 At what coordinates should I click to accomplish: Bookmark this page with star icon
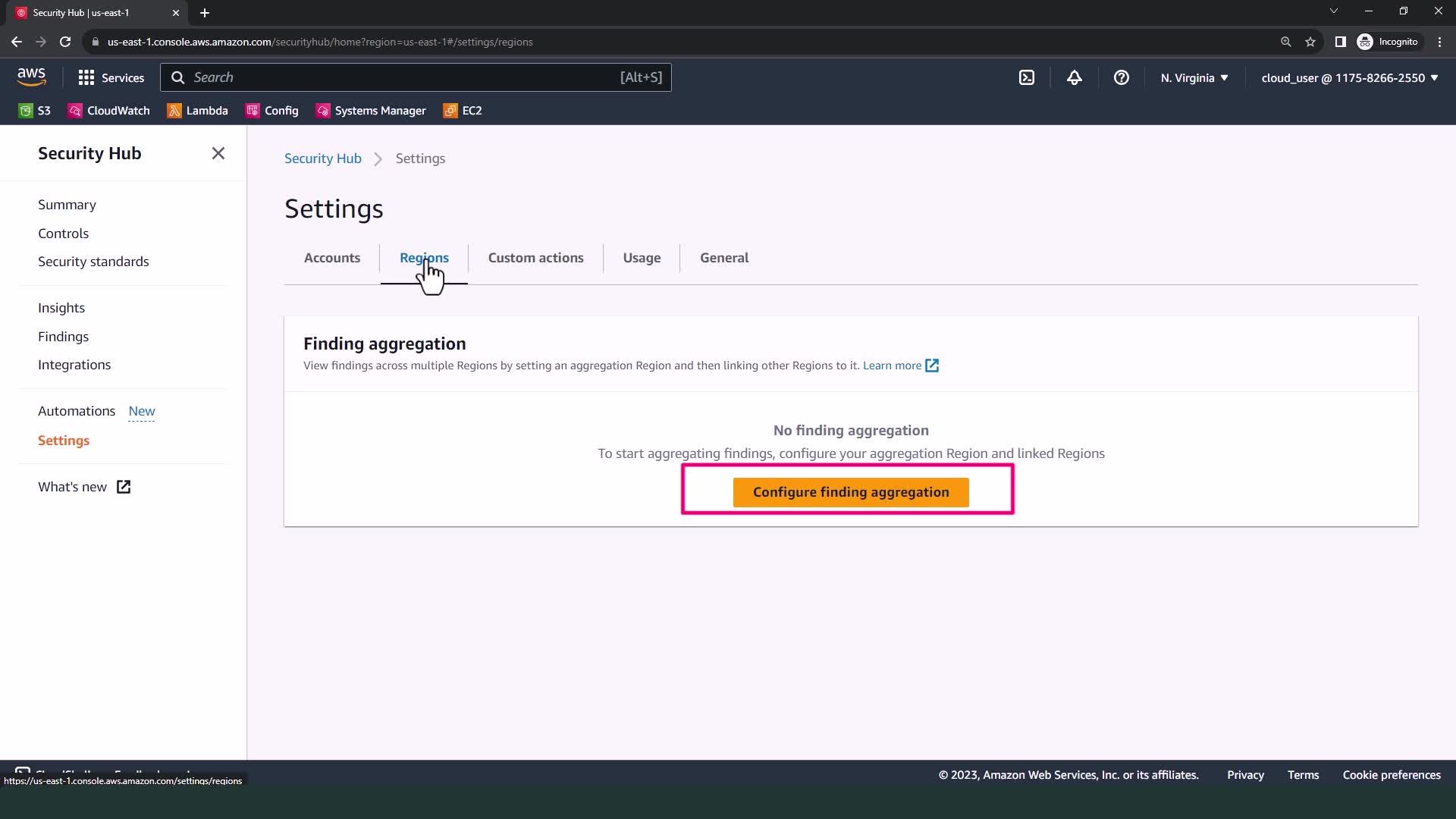pos(1310,42)
